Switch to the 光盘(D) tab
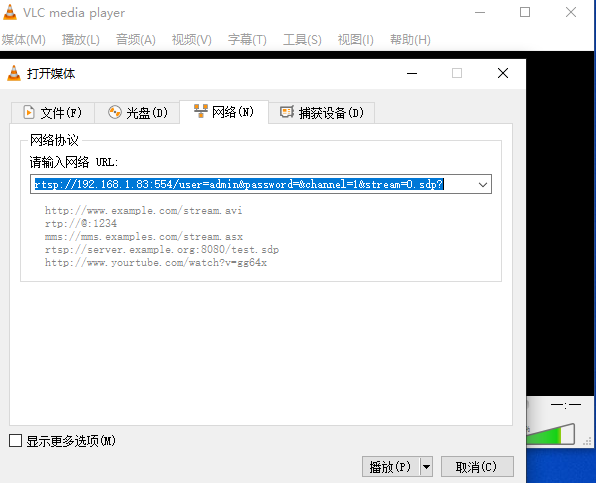 point(137,113)
